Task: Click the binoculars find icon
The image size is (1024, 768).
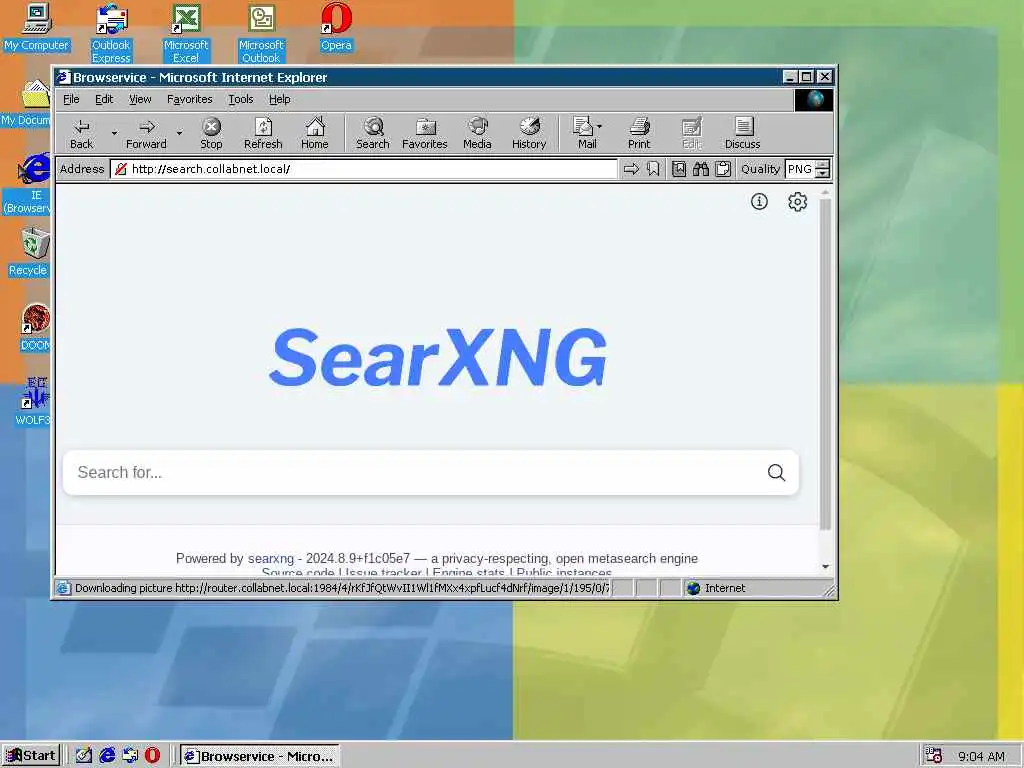Action: (x=701, y=169)
